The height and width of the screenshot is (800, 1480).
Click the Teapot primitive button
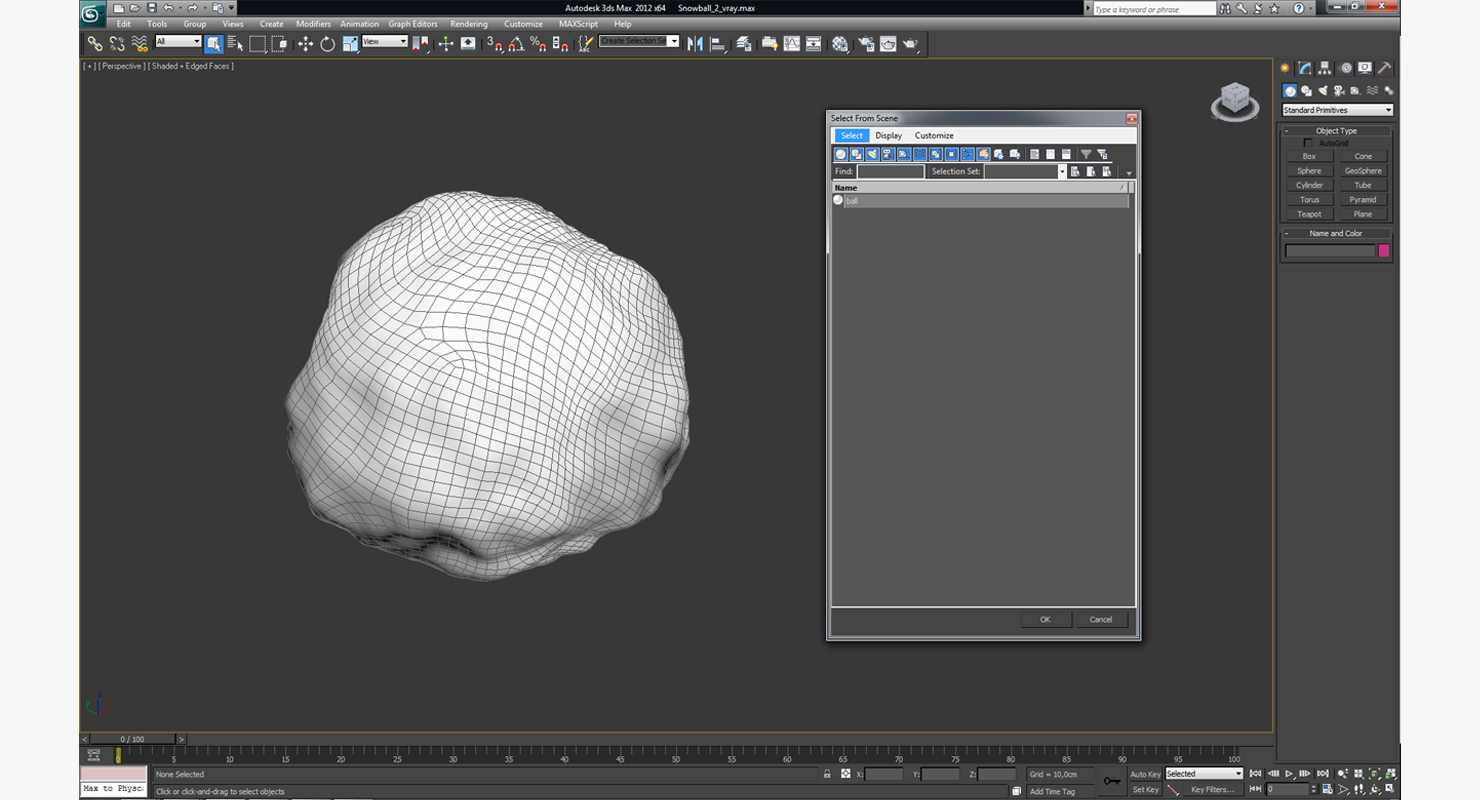pyautogui.click(x=1309, y=214)
